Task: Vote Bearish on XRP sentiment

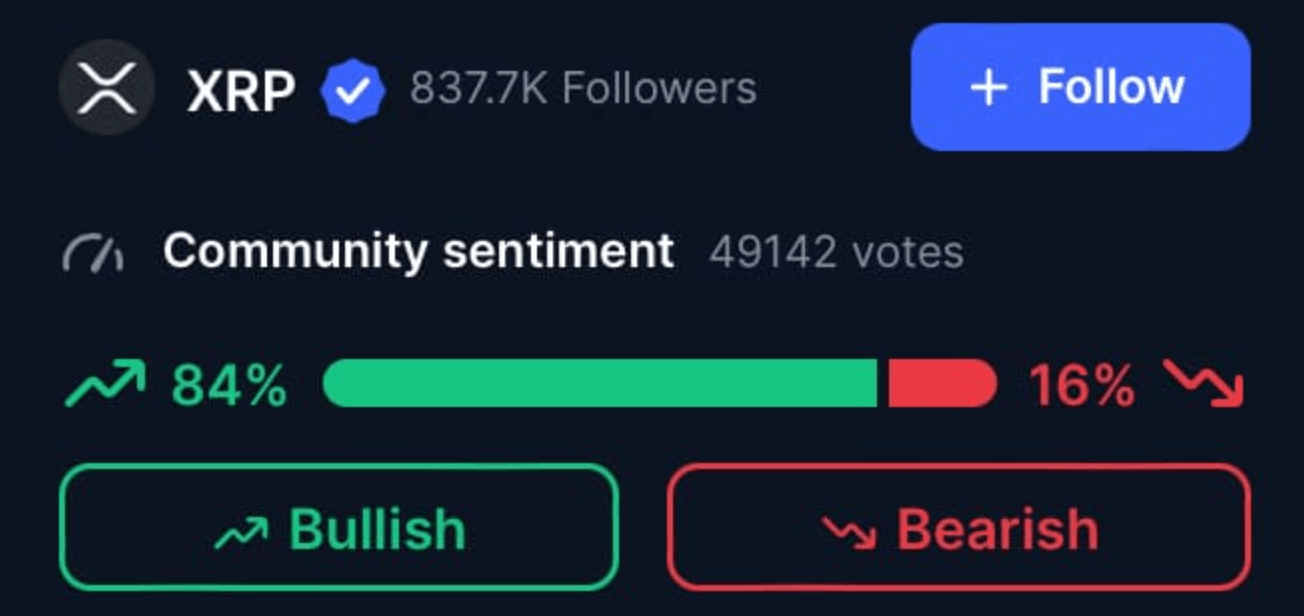Action: (958, 527)
